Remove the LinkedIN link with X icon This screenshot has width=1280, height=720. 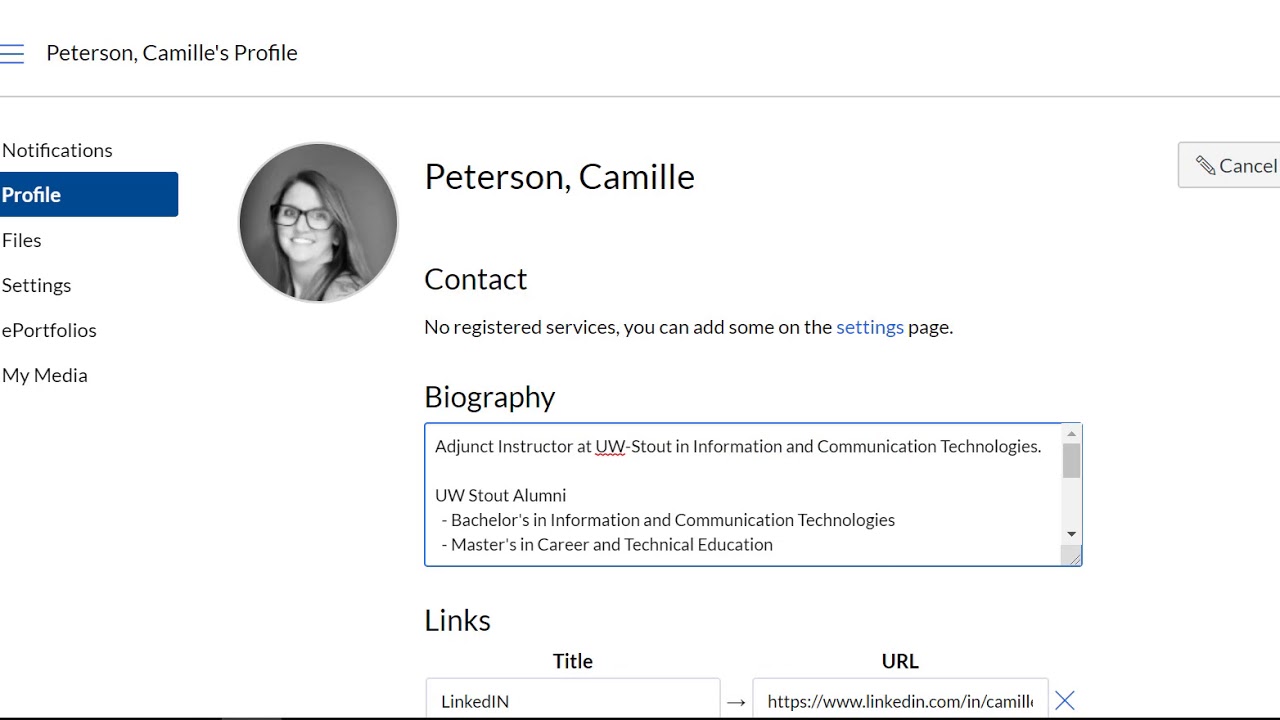1065,701
